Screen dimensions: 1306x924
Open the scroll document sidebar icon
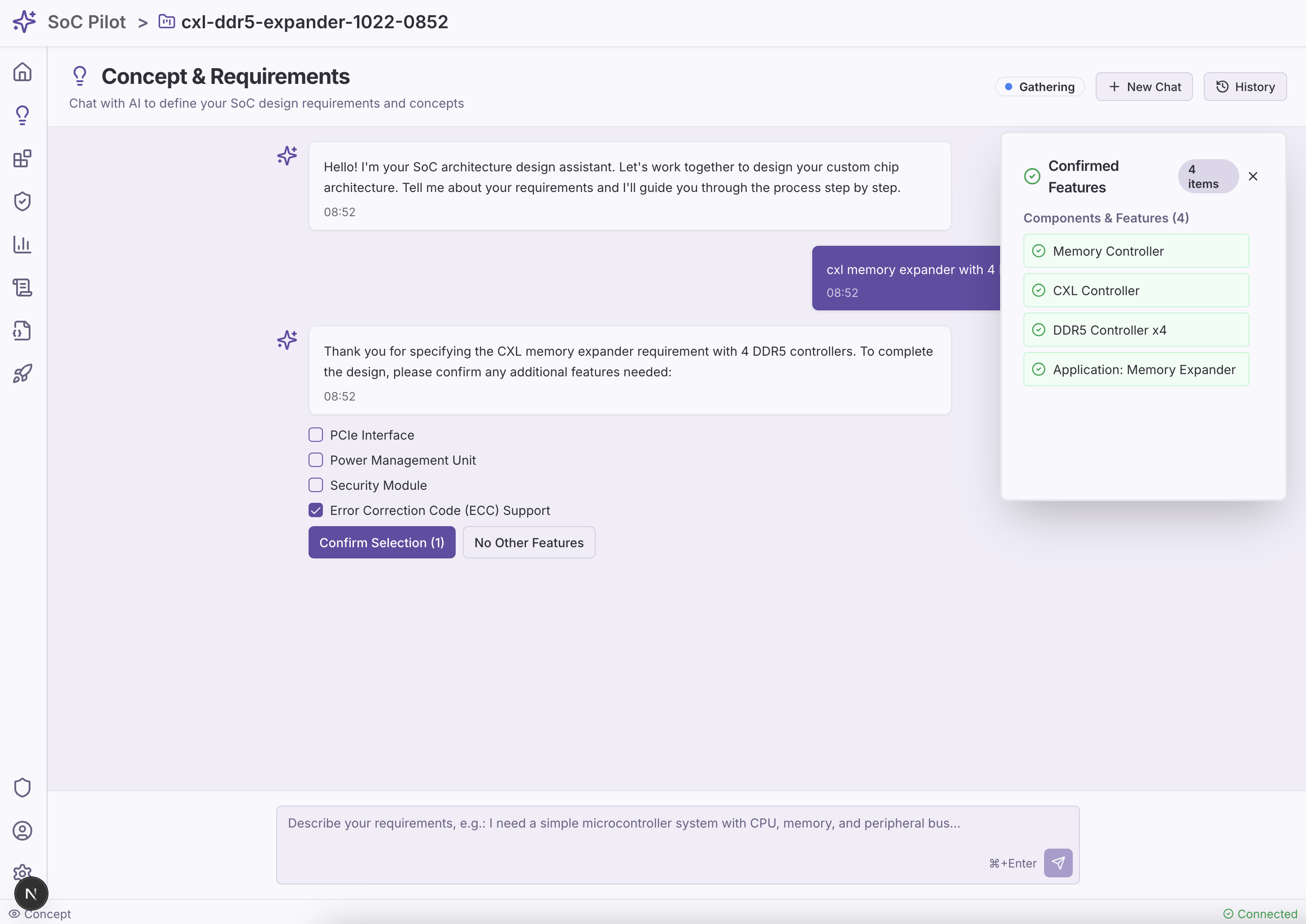22,288
